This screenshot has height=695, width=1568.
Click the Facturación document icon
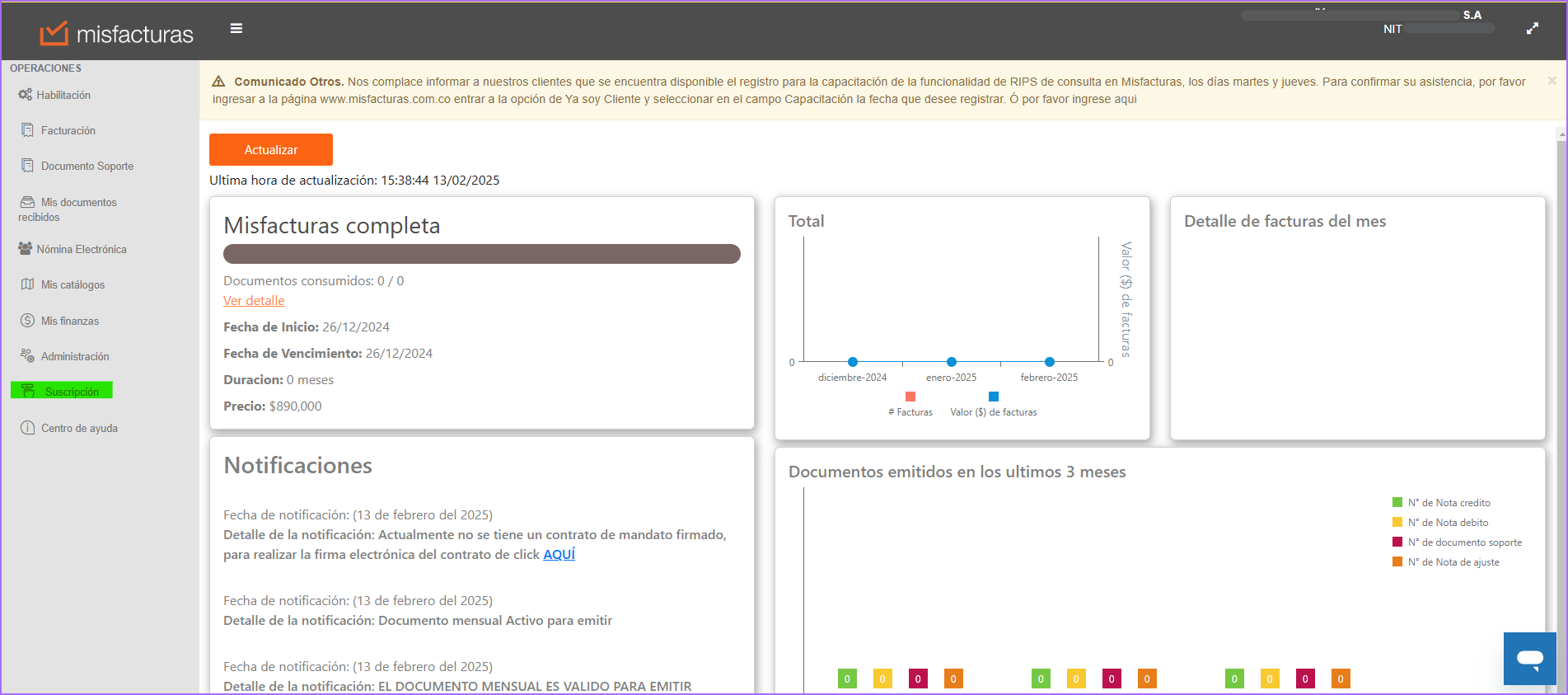27,130
